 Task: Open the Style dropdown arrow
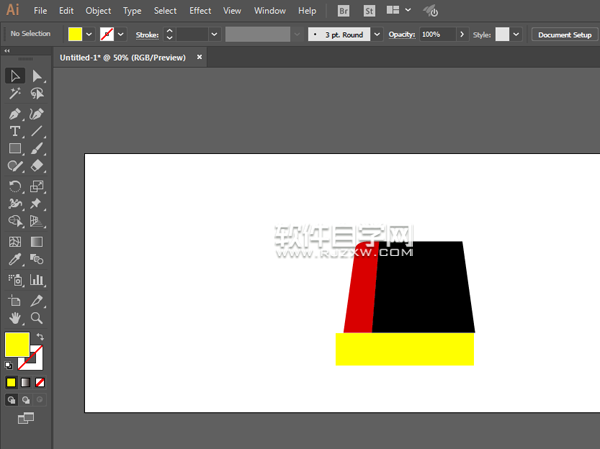(516, 34)
